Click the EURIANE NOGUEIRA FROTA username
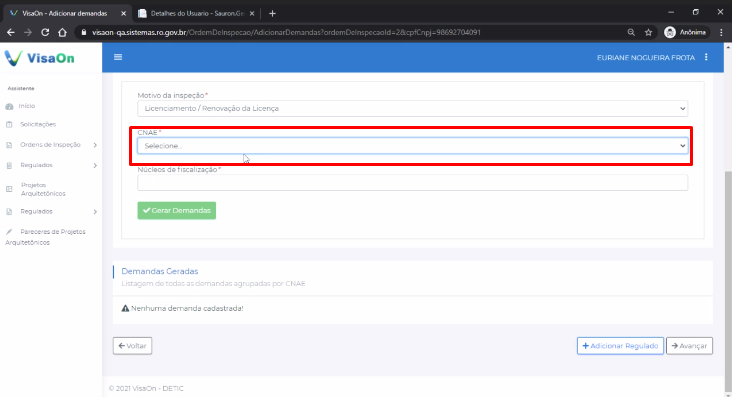732x397 pixels. tap(646, 57)
